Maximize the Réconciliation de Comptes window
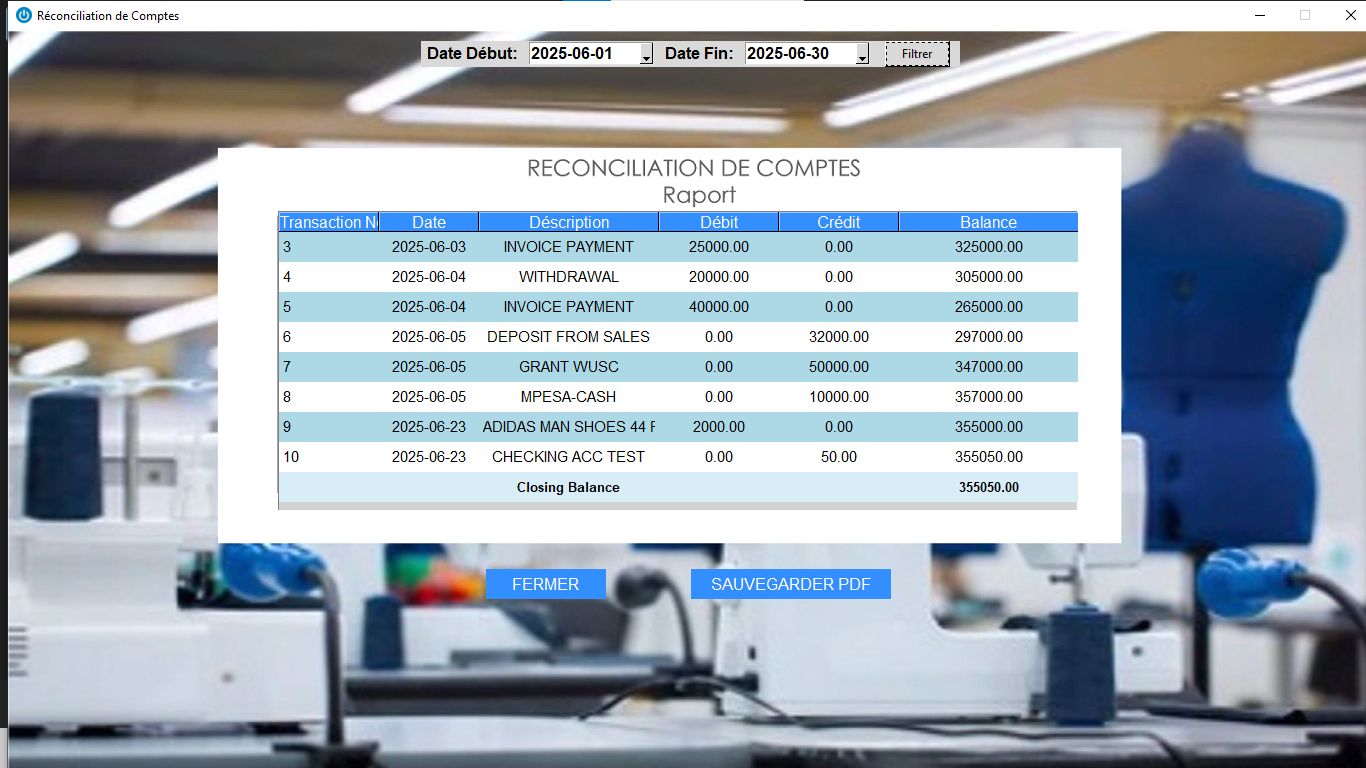Viewport: 1366px width, 768px height. point(1304,15)
